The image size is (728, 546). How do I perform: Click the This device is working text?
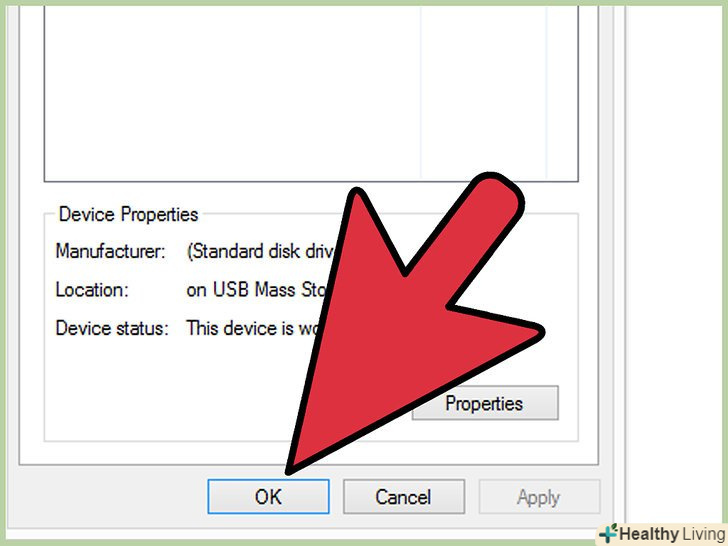pyautogui.click(x=252, y=328)
